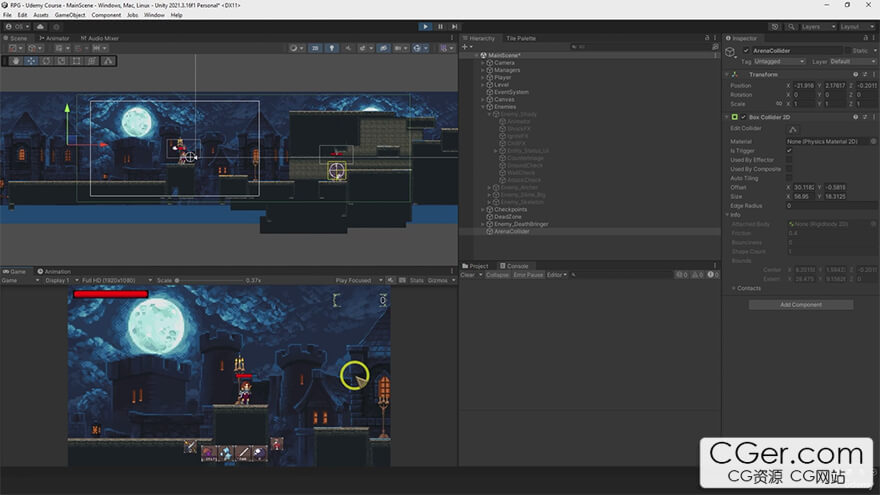The height and width of the screenshot is (495, 880).
Task: Click the Pause button
Action: click(x=441, y=26)
